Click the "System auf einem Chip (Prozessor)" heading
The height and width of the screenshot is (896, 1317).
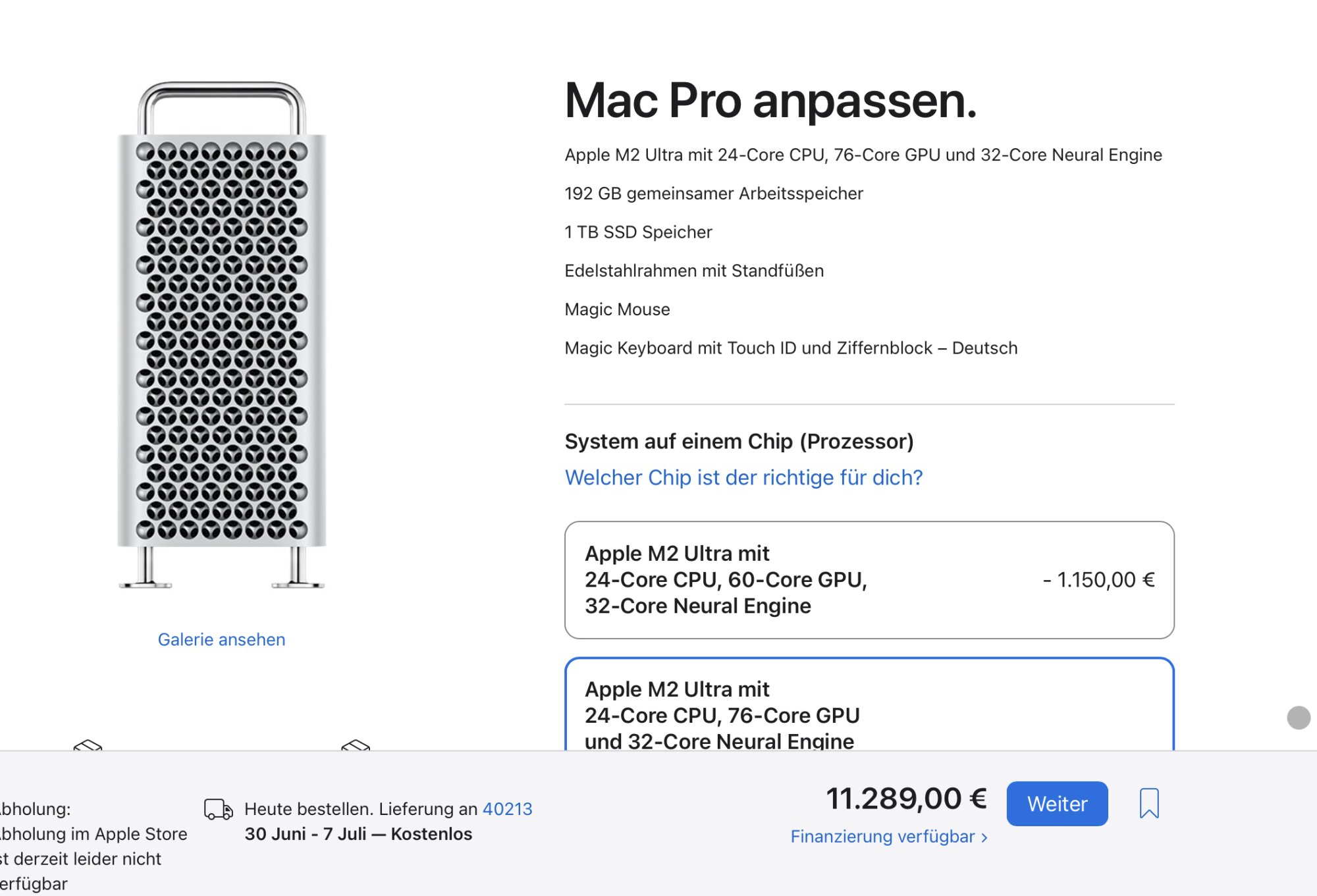point(739,441)
